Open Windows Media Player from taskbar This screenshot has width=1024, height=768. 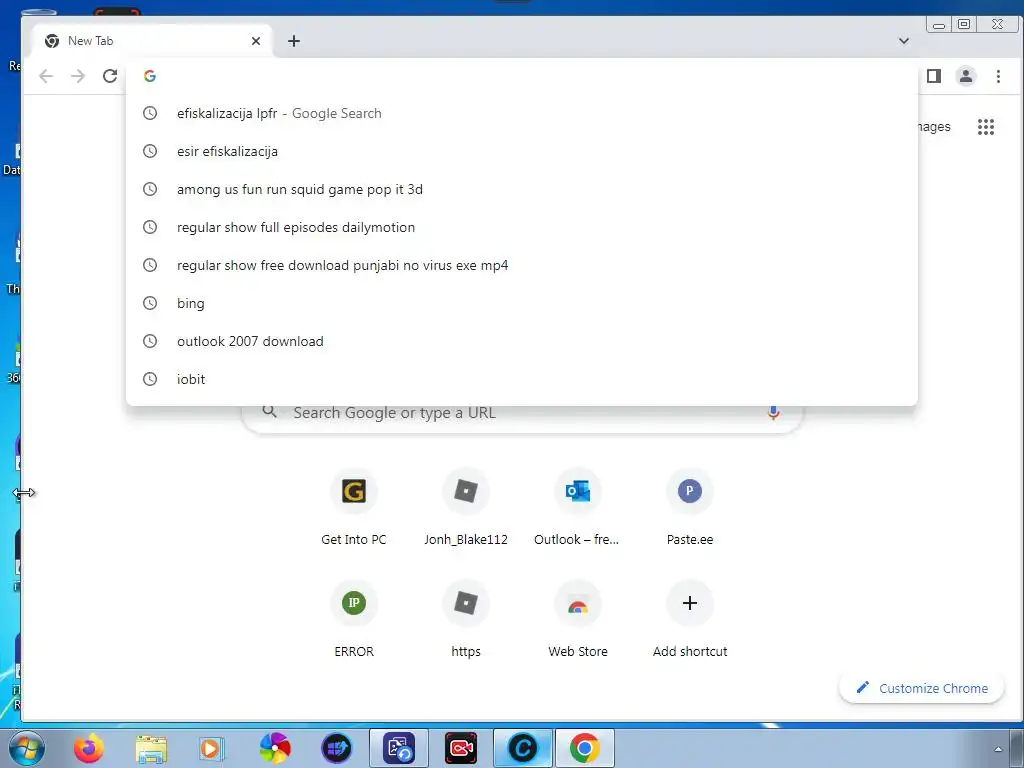212,748
